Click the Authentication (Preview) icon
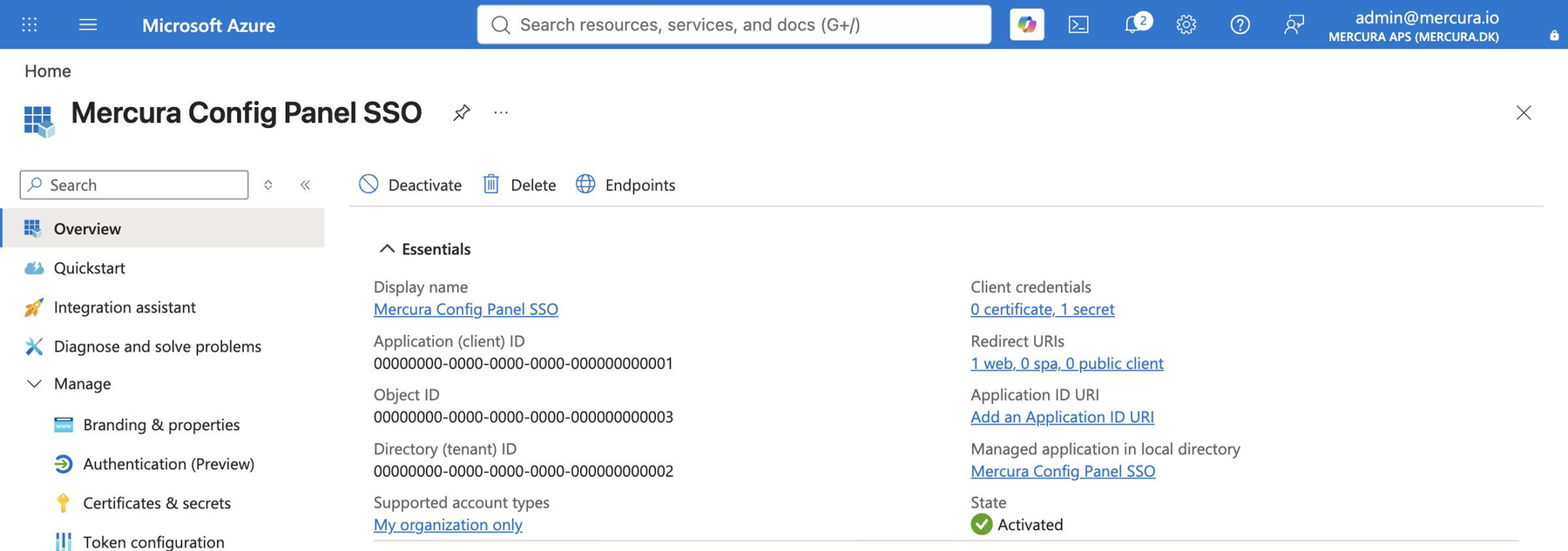Screen dimensions: 1568x551 pyautogui.click(x=64, y=464)
